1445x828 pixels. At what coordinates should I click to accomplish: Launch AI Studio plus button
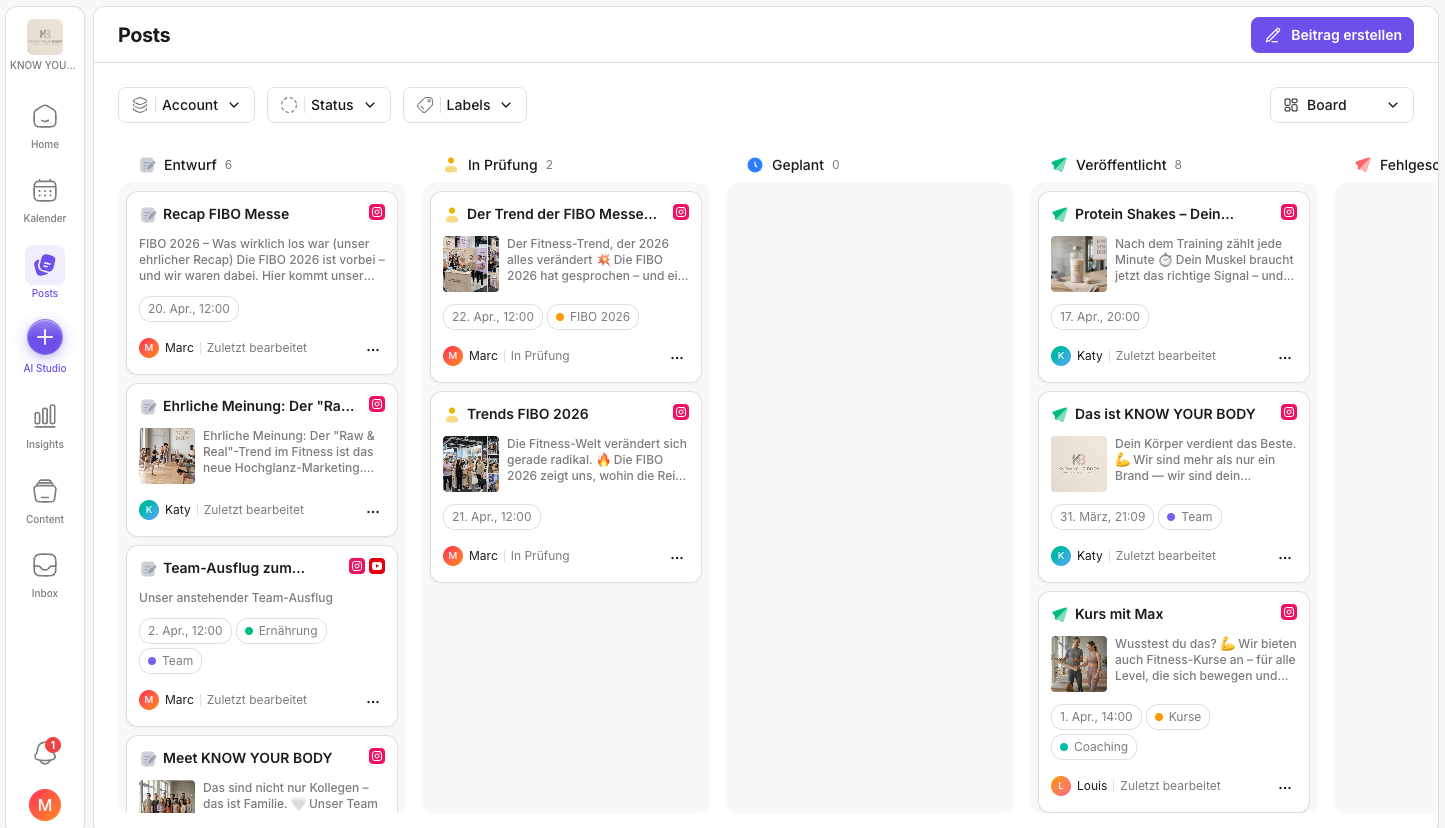(45, 338)
